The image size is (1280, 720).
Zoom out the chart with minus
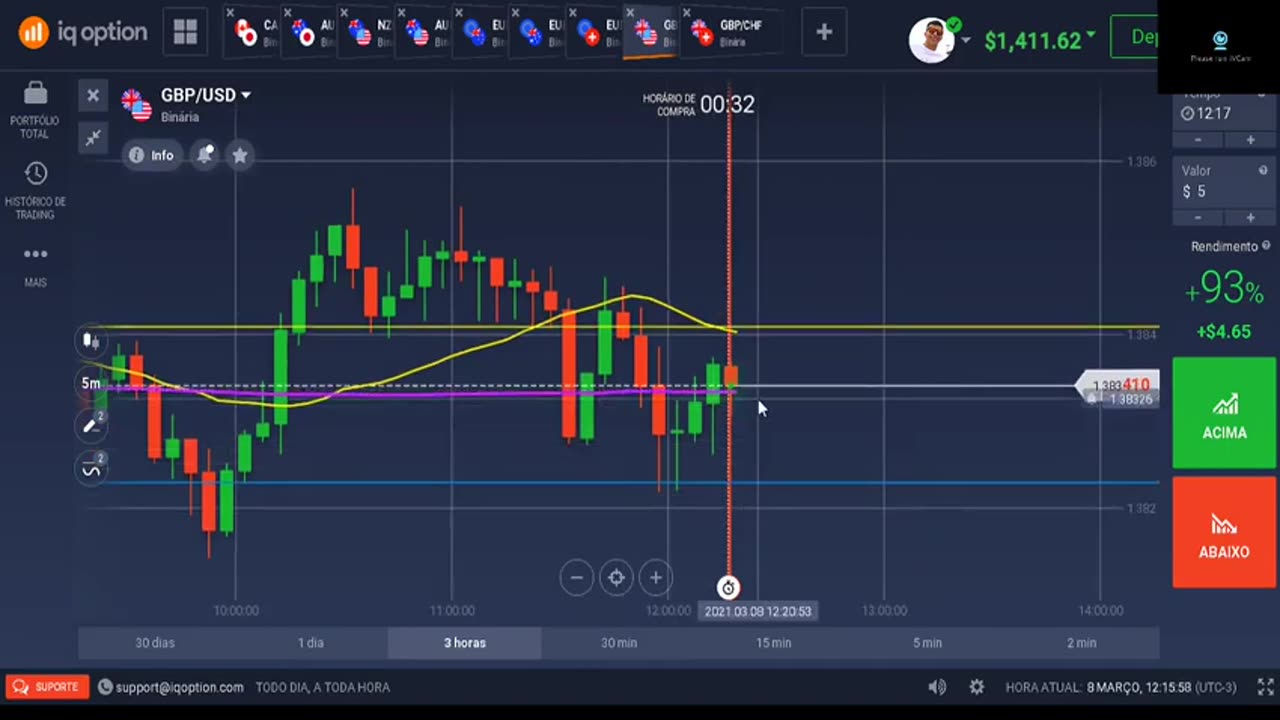tap(576, 577)
